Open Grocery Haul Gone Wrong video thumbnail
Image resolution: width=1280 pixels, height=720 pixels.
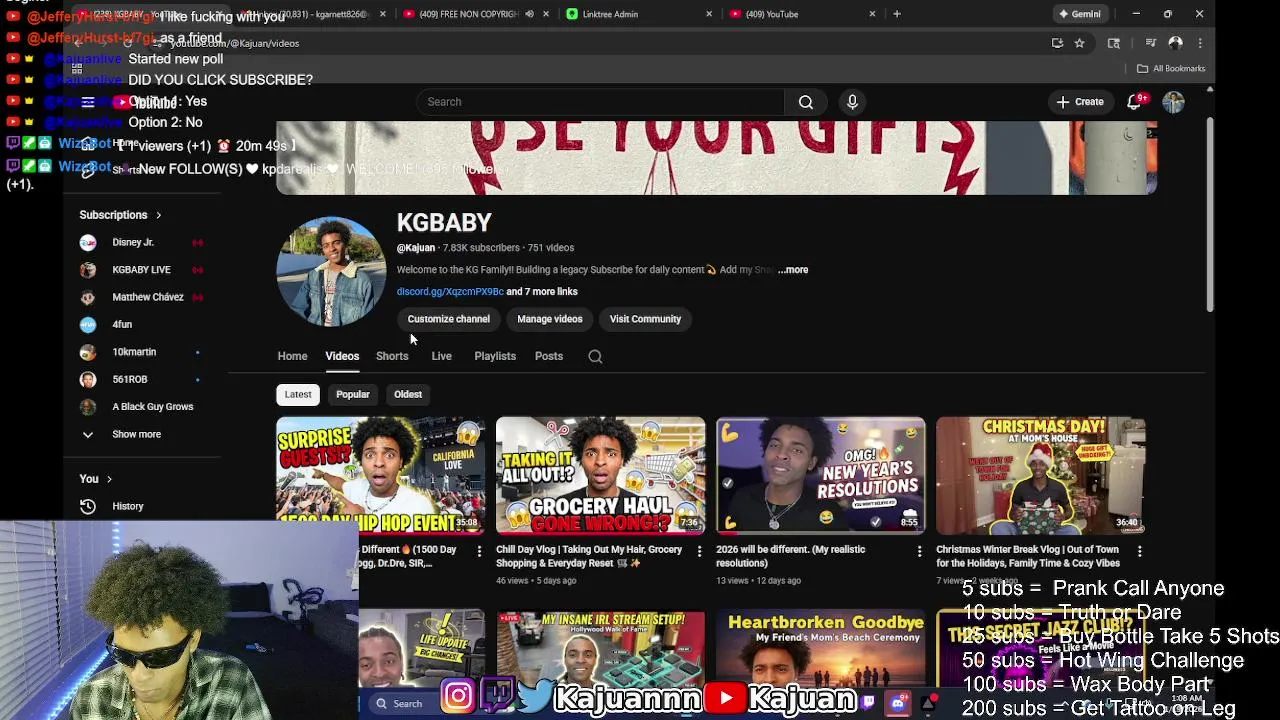click(600, 476)
